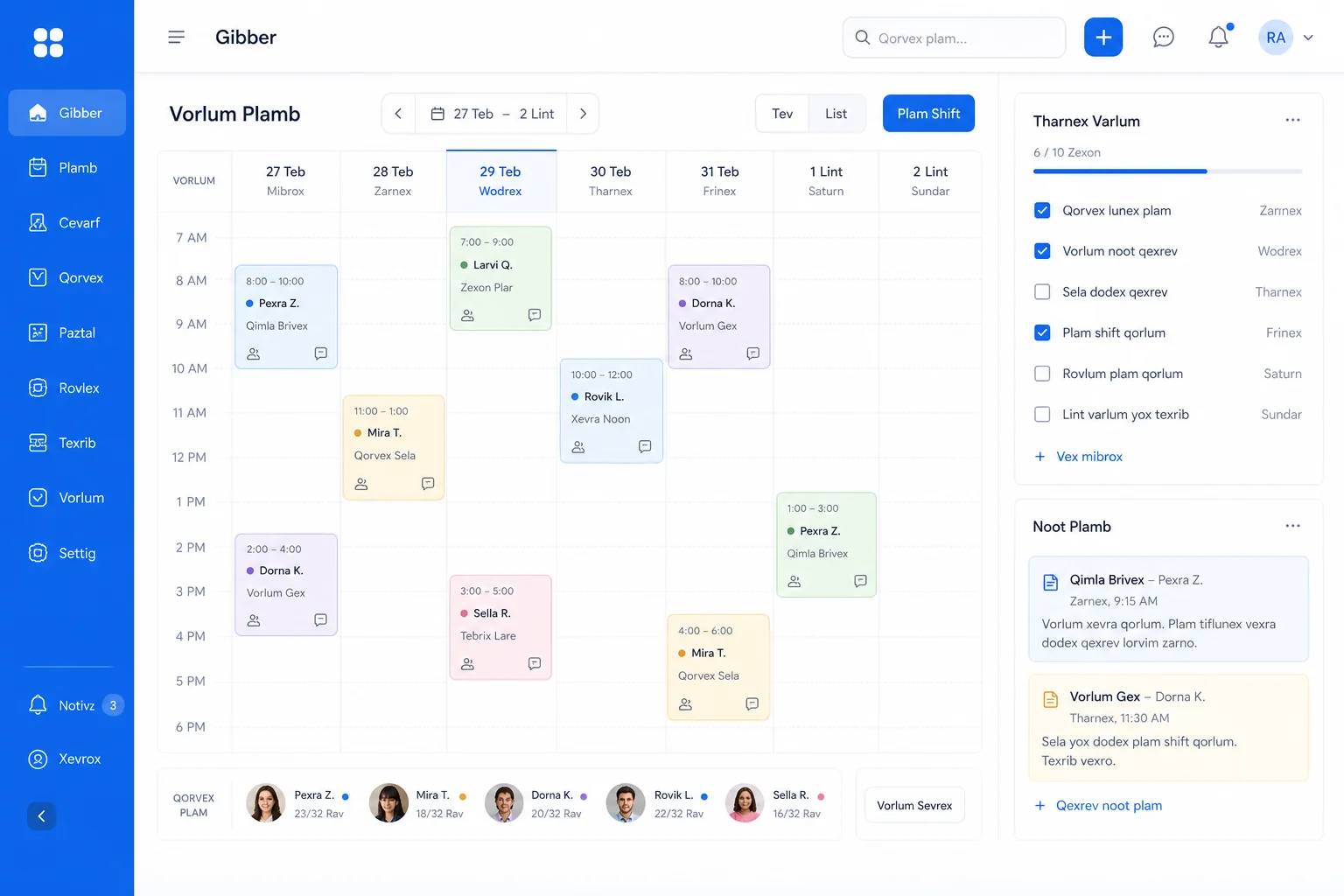1344x896 pixels.
Task: Click Pexra Z. staff avatar
Action: point(265,803)
